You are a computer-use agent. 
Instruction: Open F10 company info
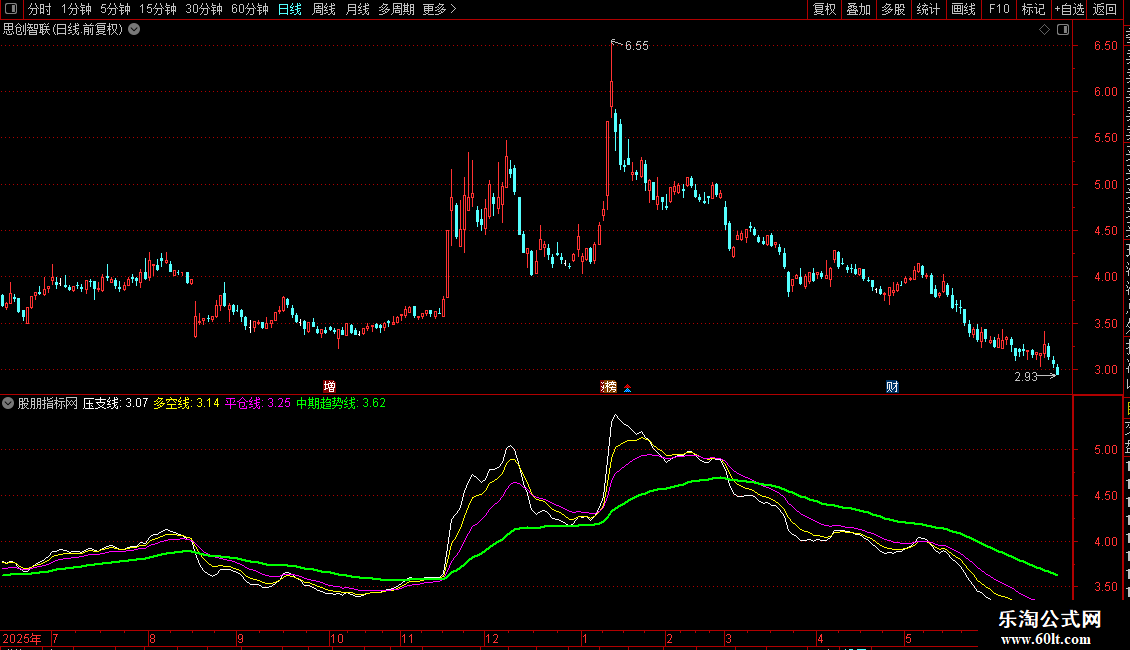click(999, 9)
